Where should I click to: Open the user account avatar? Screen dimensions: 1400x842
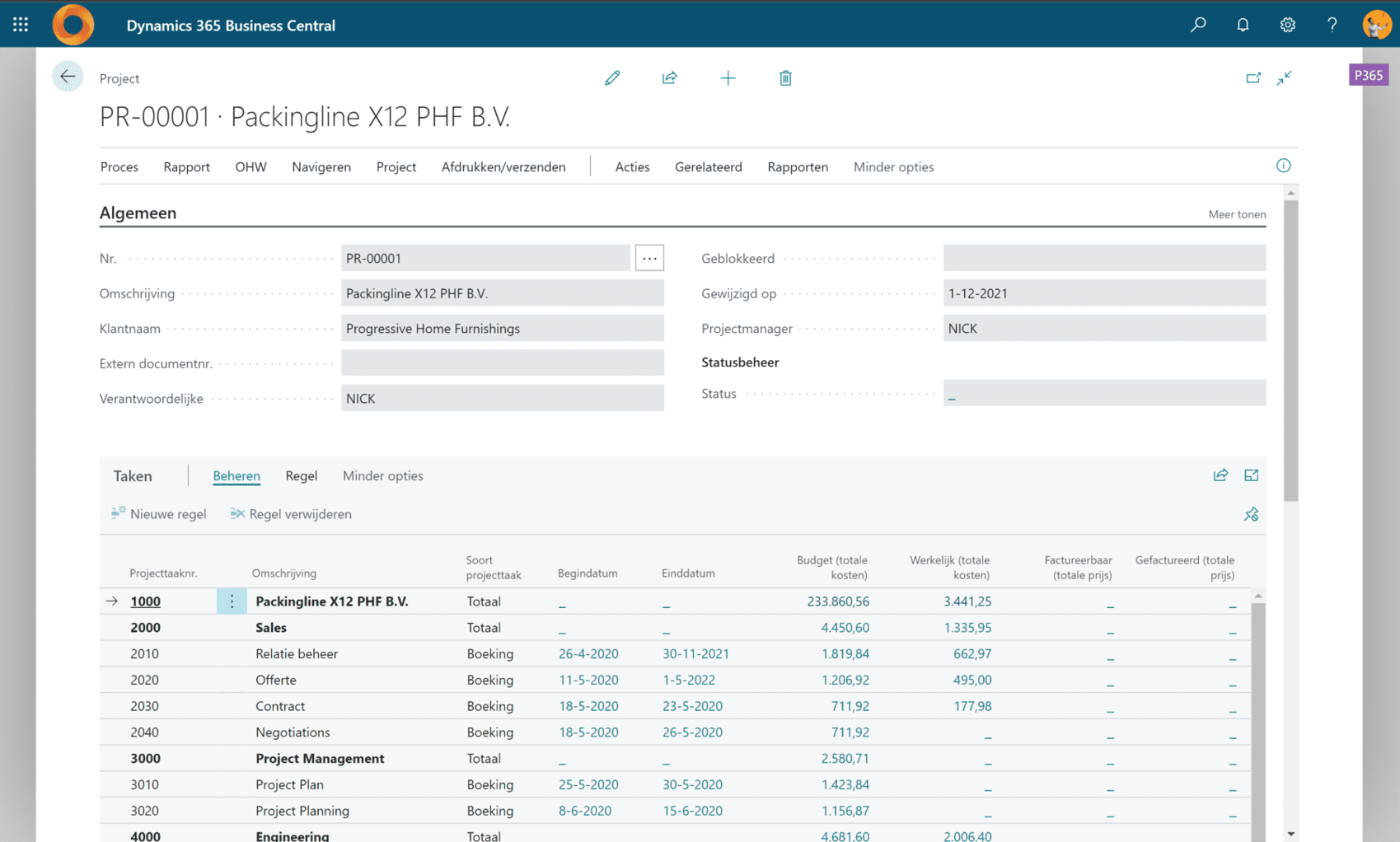(1376, 25)
